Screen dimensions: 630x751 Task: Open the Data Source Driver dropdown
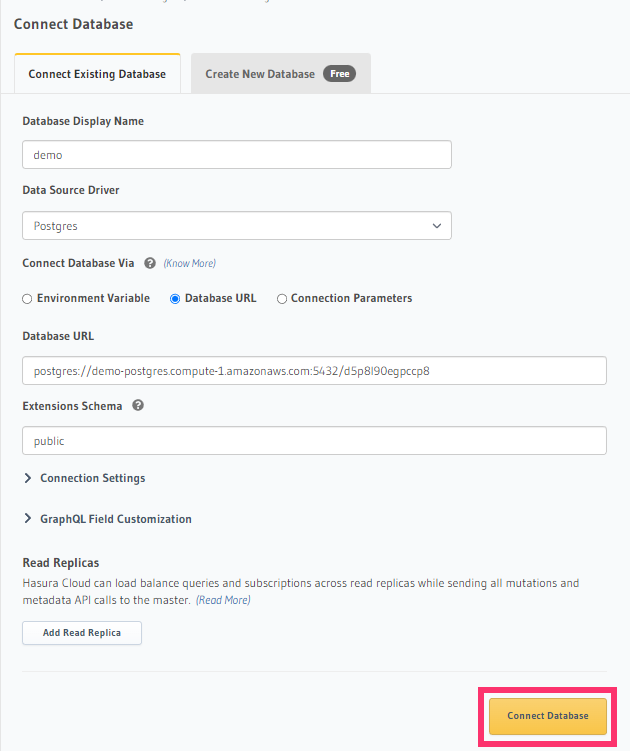coord(236,226)
